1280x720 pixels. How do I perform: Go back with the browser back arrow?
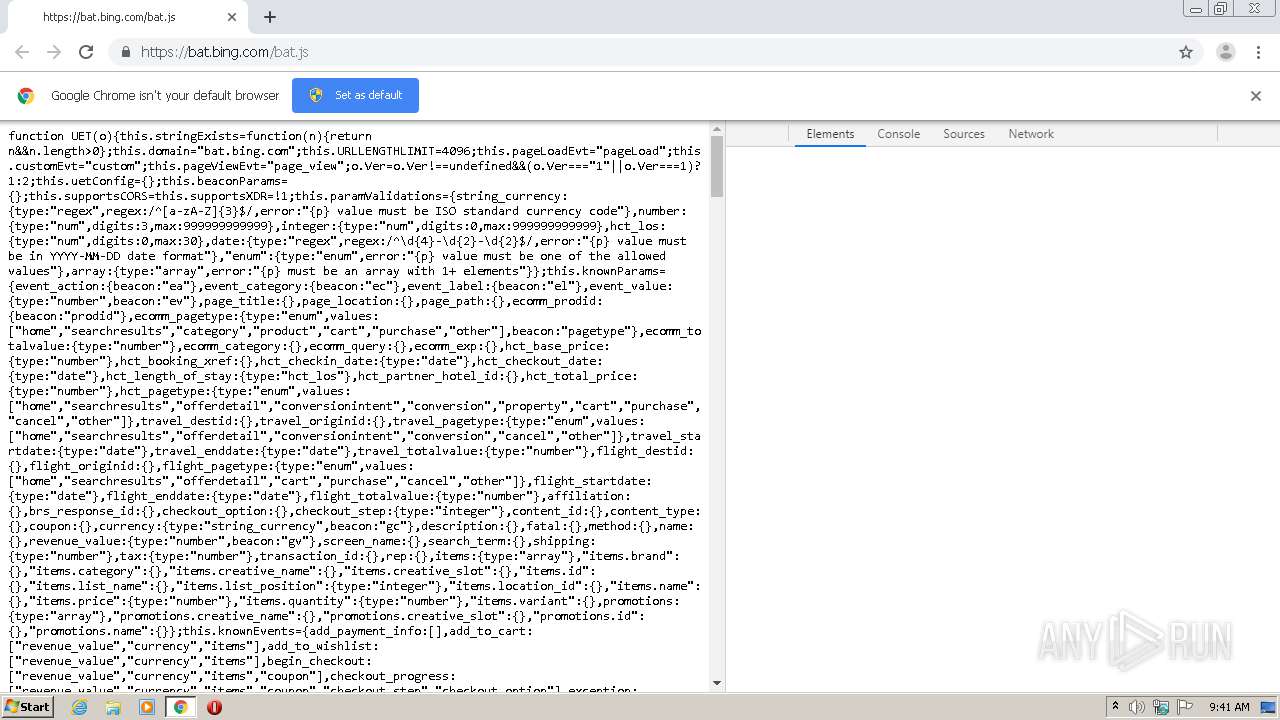click(22, 52)
